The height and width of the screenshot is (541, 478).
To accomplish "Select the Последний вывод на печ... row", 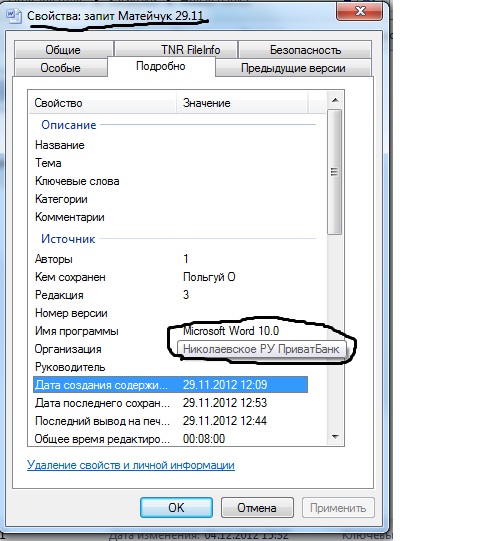I will point(170,421).
